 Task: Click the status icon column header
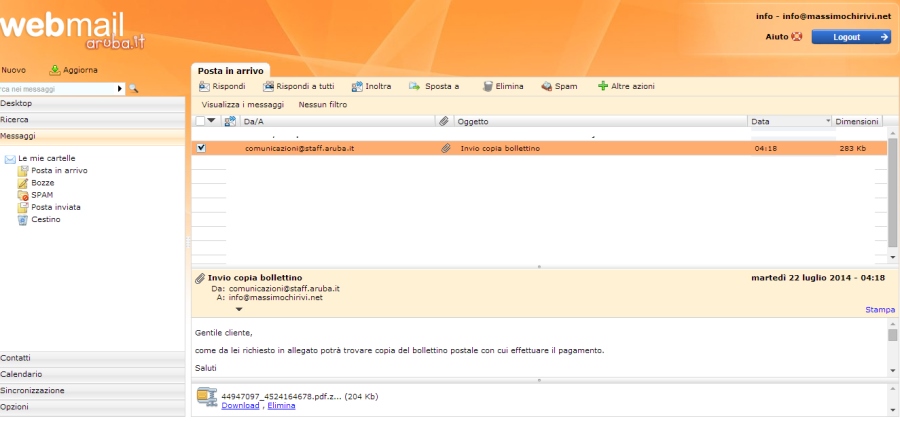230,121
